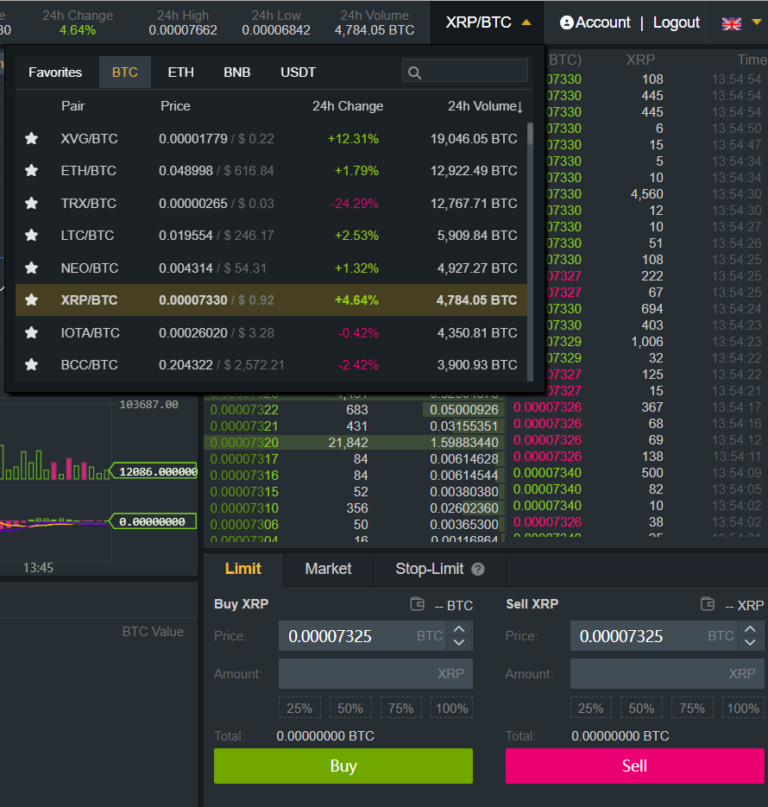768x807 pixels.
Task: Select the ETH market tab
Action: [x=181, y=73]
